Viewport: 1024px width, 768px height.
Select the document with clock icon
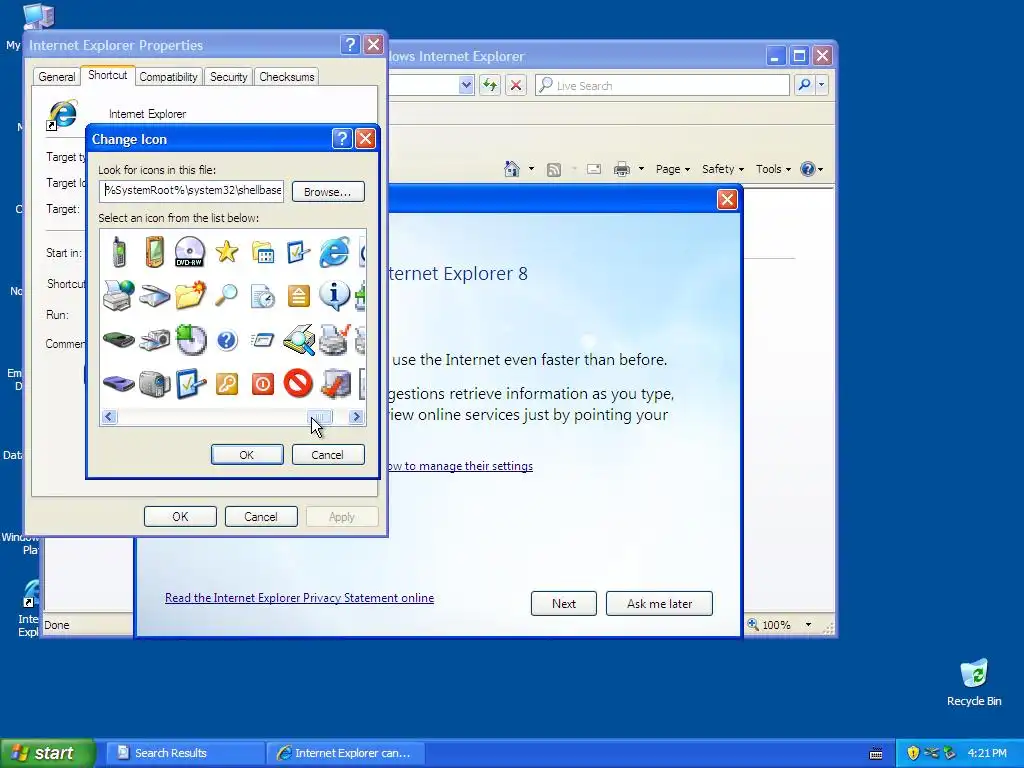click(x=263, y=296)
